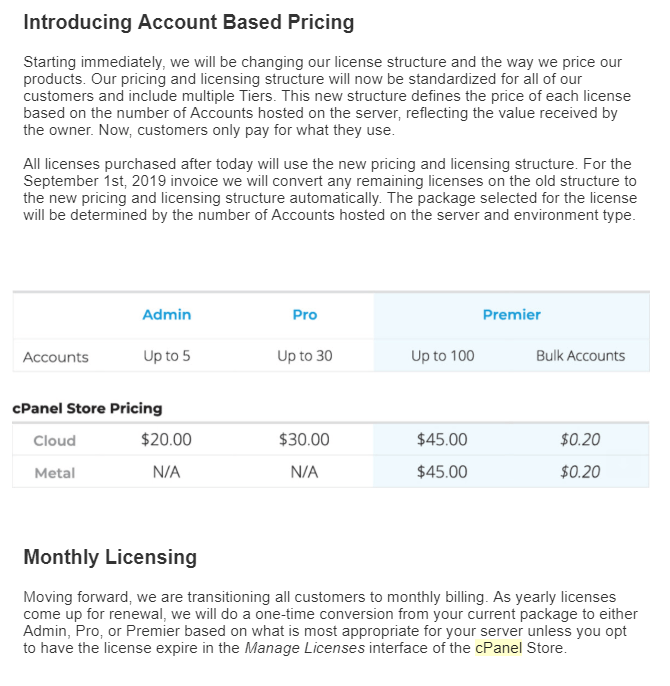This screenshot has height=686, width=670.
Task: Click the $45.00 price in Cloud row
Action: [x=442, y=440]
